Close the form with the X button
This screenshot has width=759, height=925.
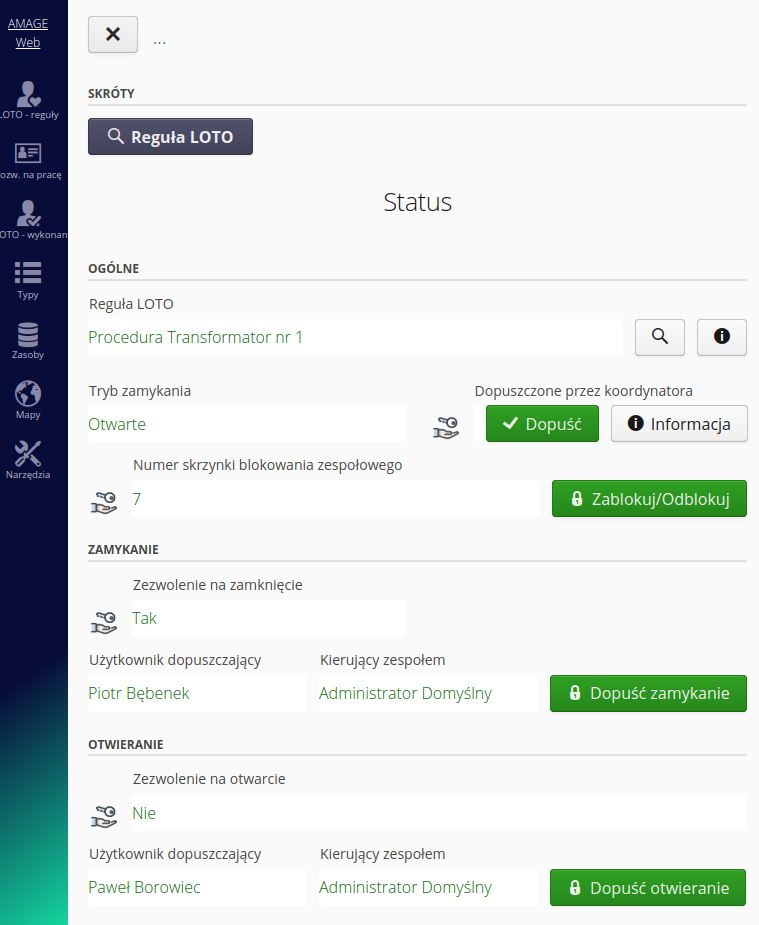113,34
